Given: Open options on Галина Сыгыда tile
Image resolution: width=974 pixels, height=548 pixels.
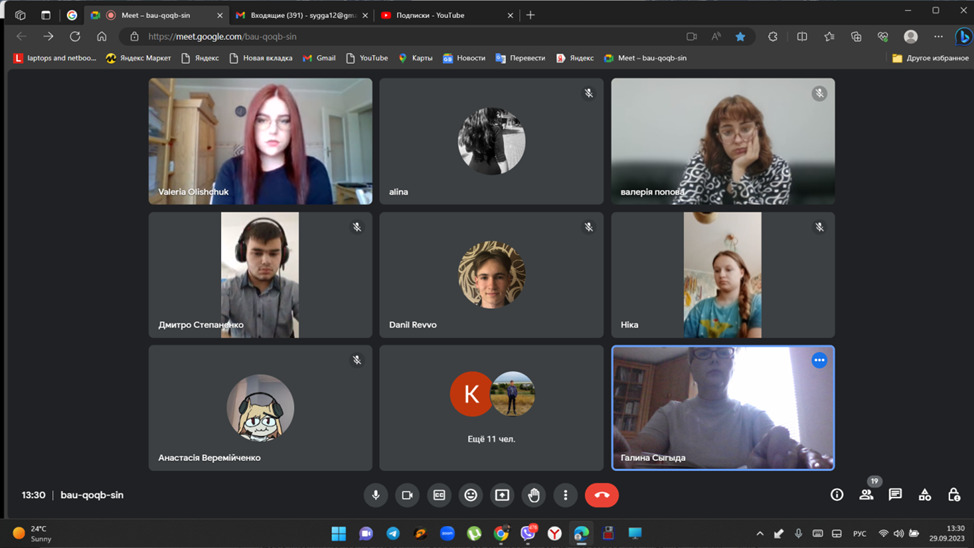Looking at the screenshot, I should 819,360.
